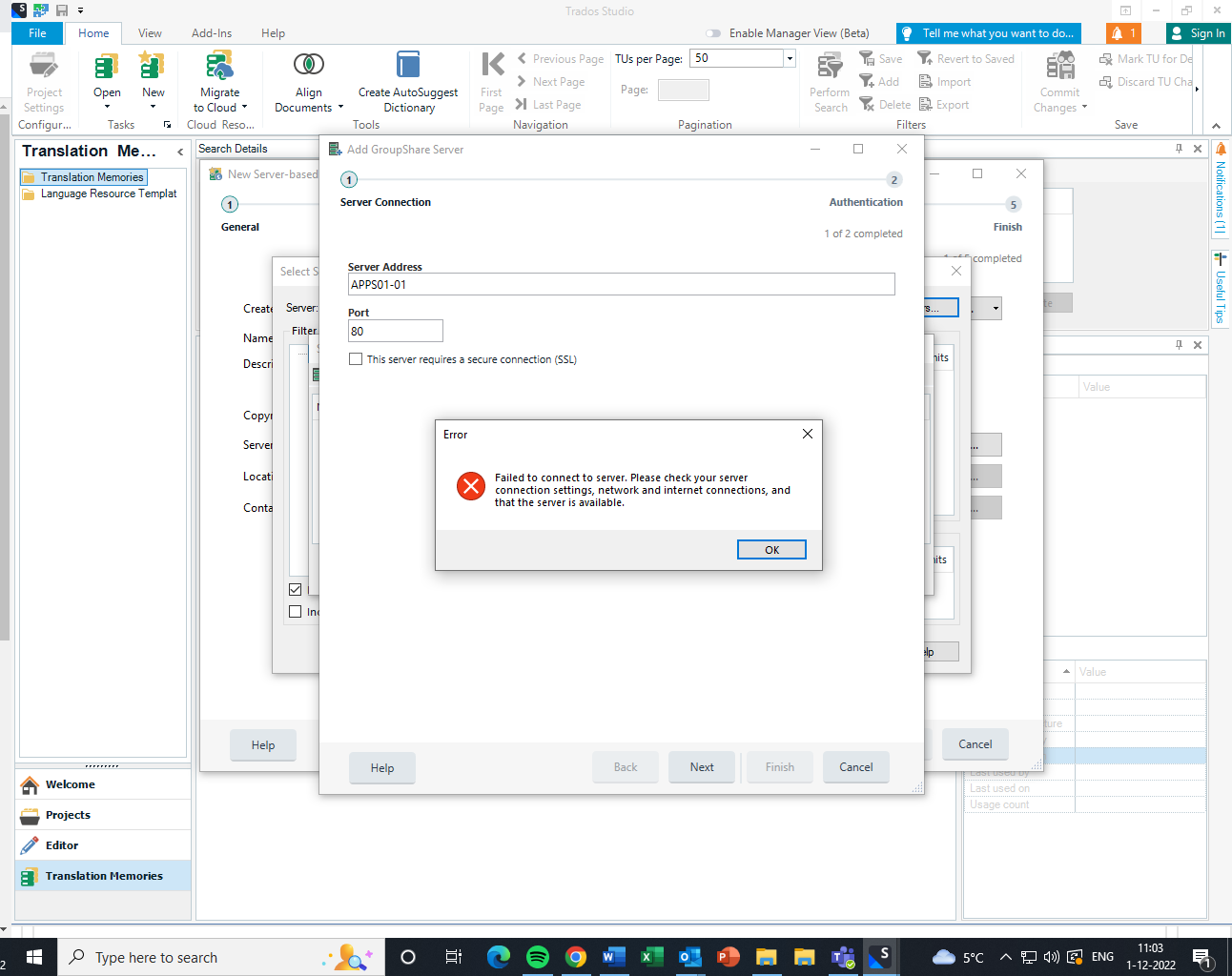Open the Projects view

103,815
